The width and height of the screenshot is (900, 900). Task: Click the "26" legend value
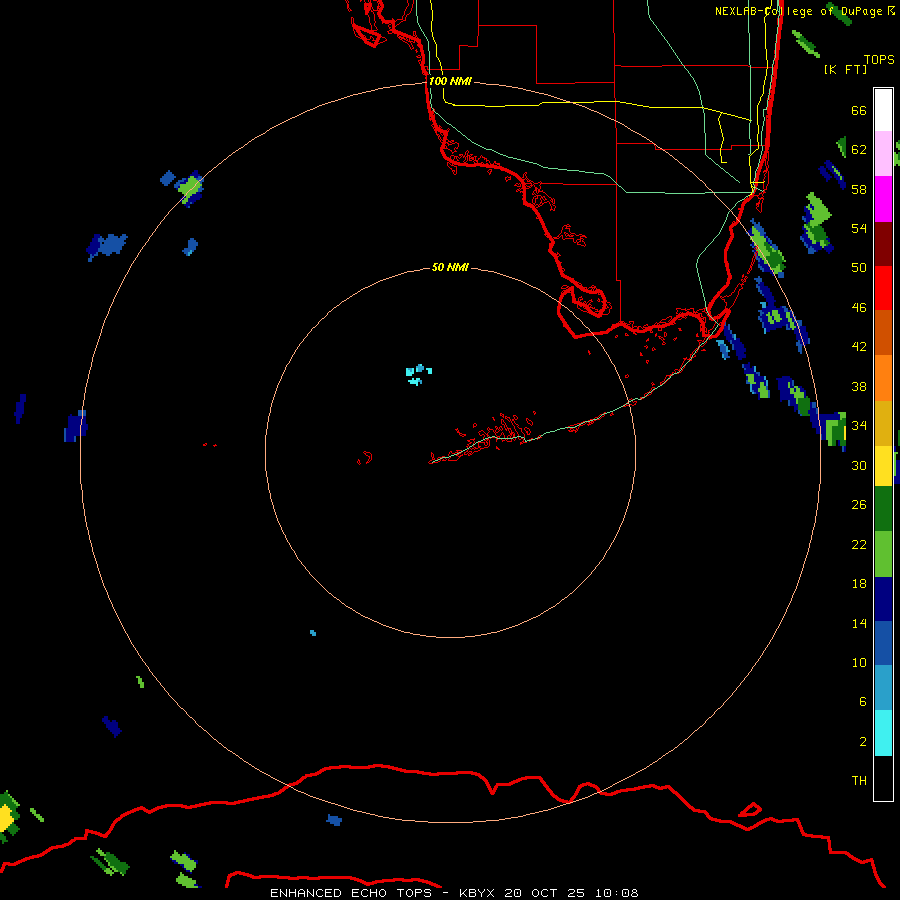859,505
